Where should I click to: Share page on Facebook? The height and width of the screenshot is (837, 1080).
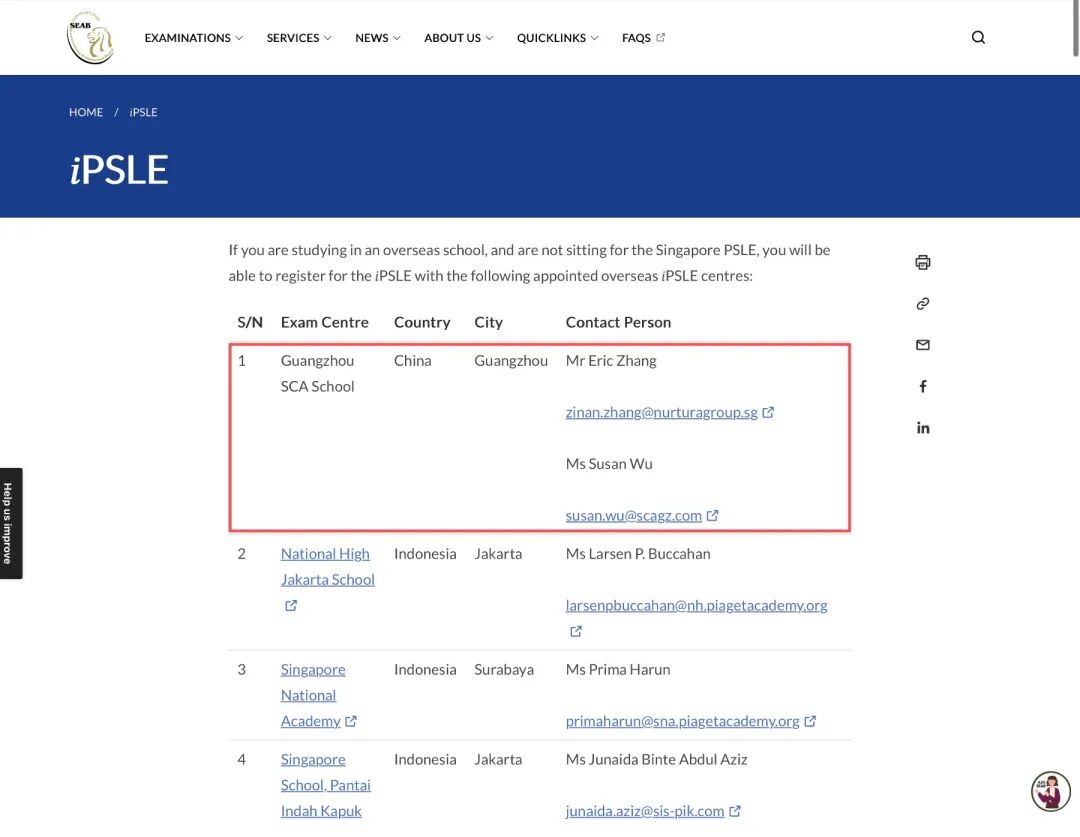pos(923,387)
